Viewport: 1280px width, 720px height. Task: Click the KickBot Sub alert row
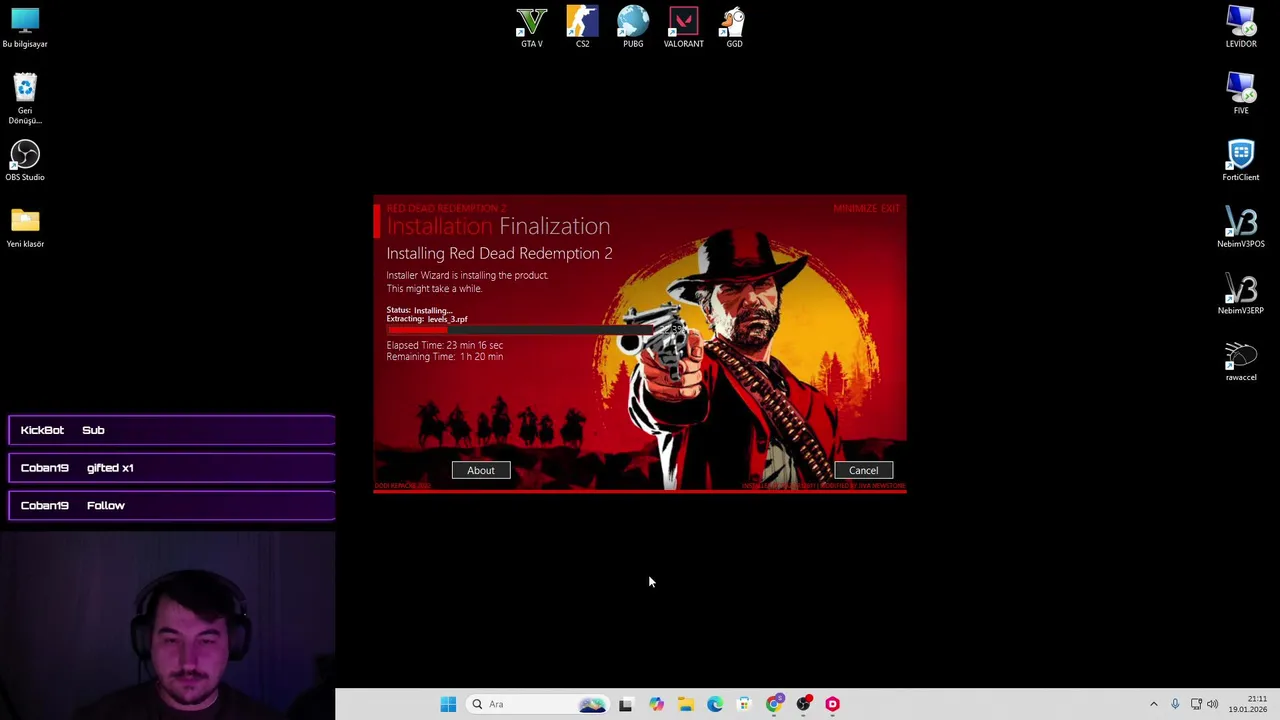(x=172, y=430)
